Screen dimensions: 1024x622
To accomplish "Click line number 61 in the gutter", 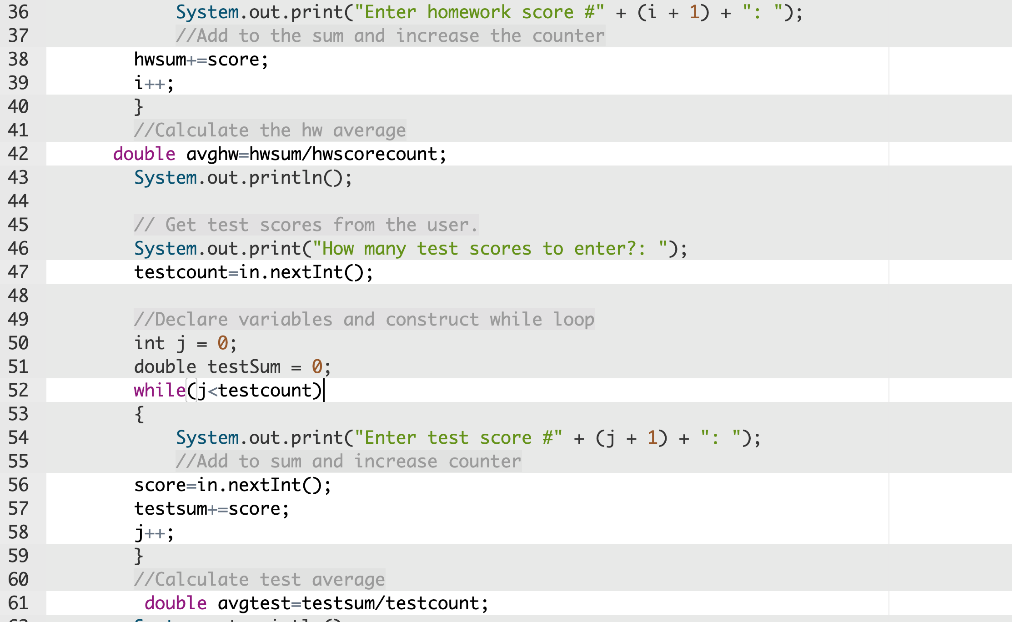I will pyautogui.click(x=18, y=602).
